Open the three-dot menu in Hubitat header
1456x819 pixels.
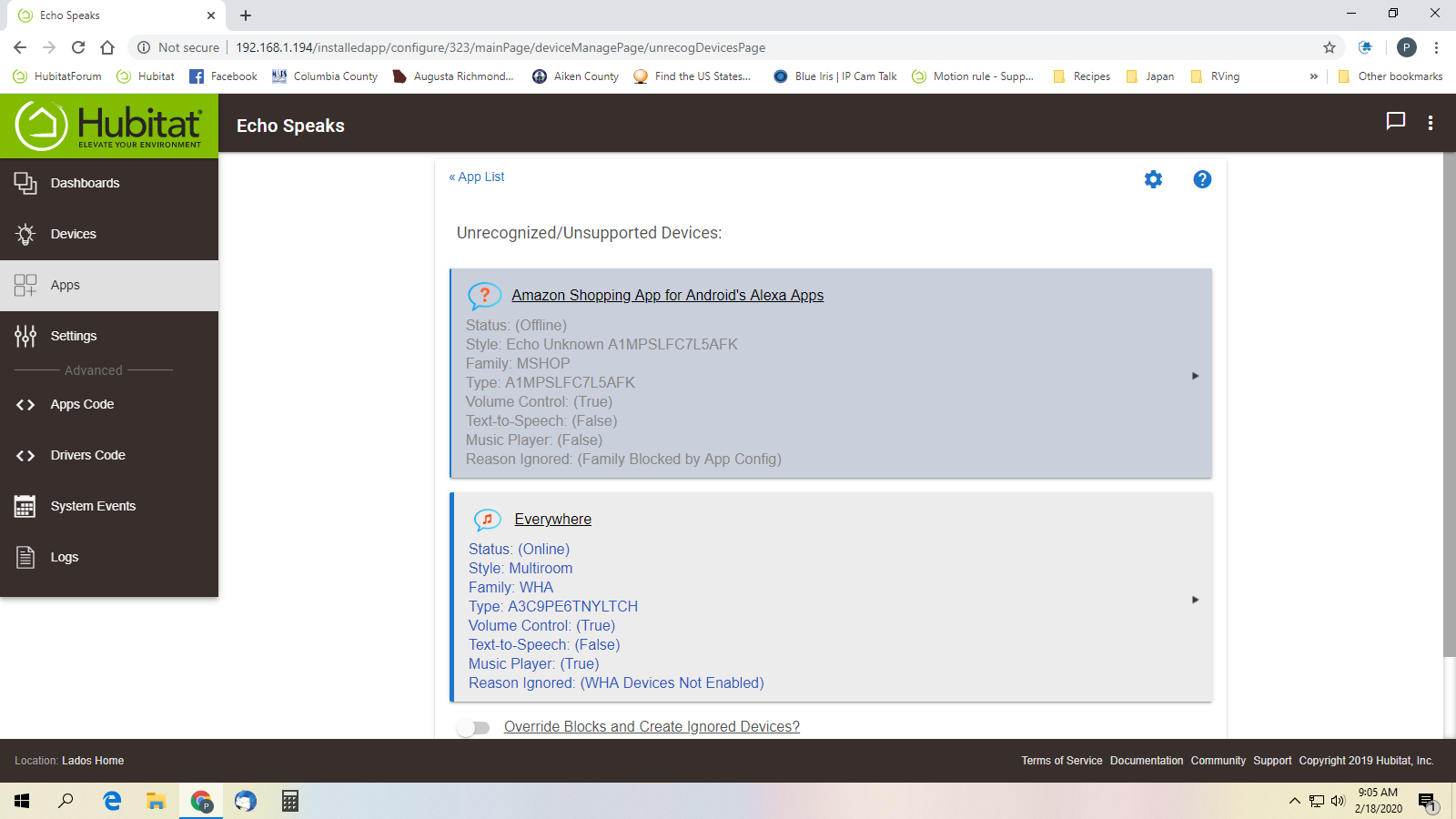click(1431, 123)
